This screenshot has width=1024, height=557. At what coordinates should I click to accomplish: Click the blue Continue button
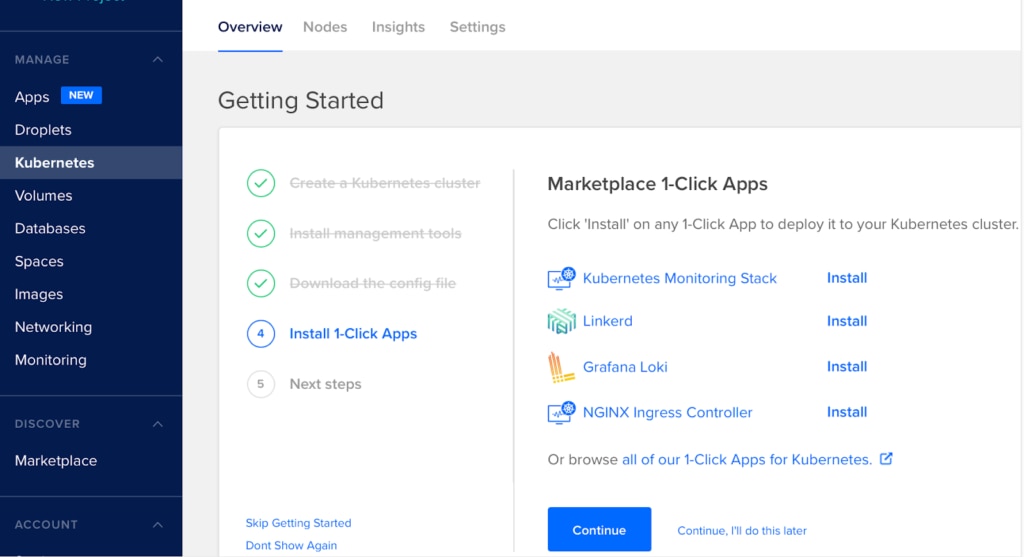pos(600,530)
